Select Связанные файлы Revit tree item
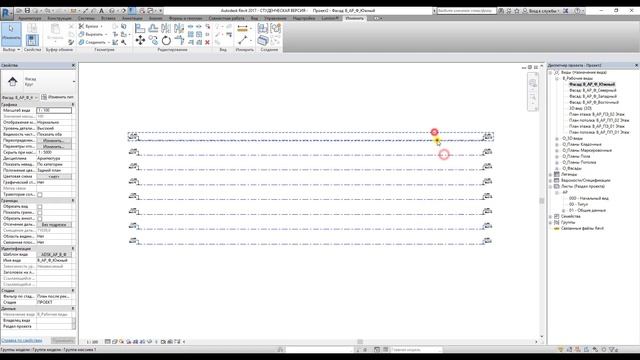The height and width of the screenshot is (360, 640). [x=582, y=229]
